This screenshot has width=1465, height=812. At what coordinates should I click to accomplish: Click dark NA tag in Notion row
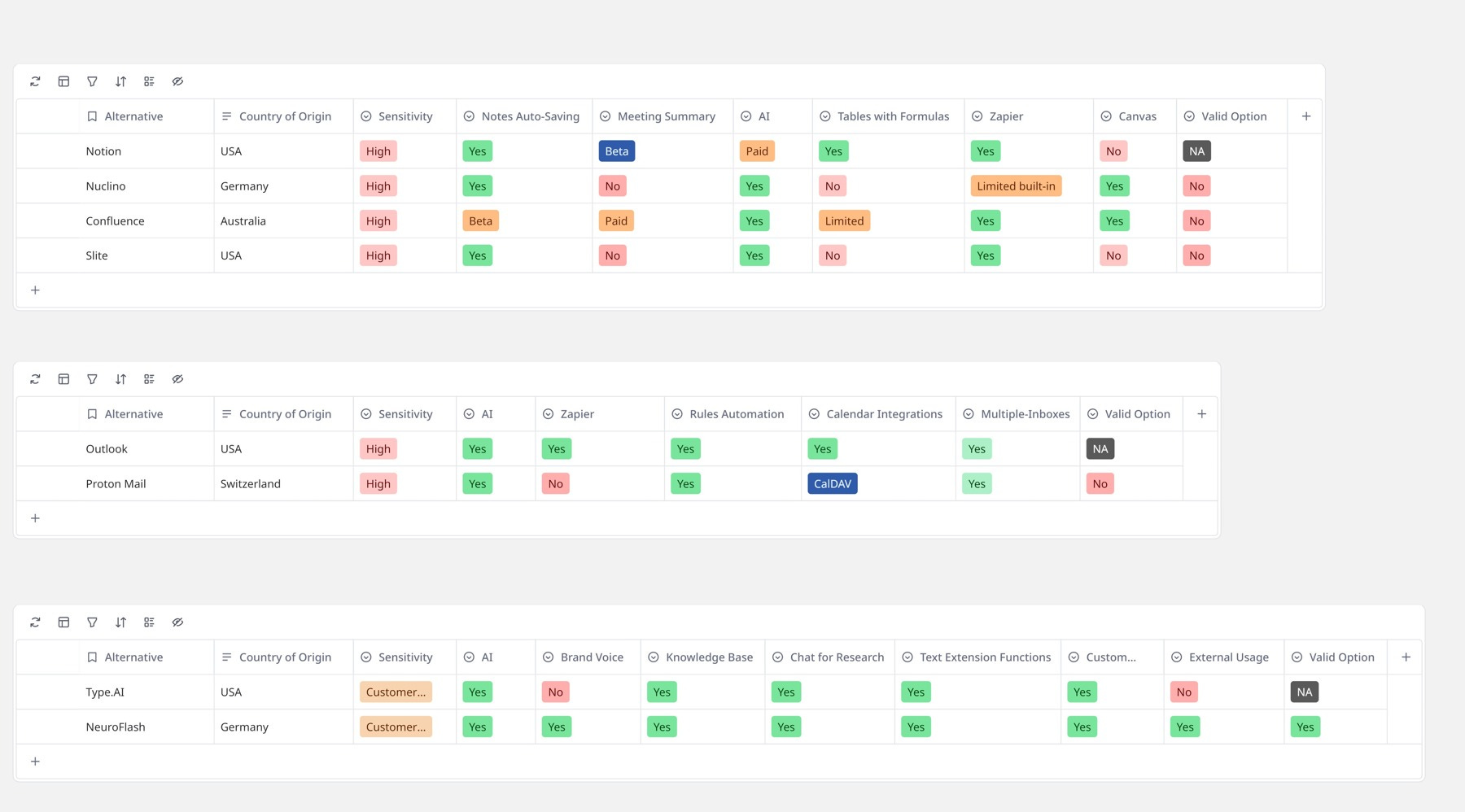tap(1196, 151)
